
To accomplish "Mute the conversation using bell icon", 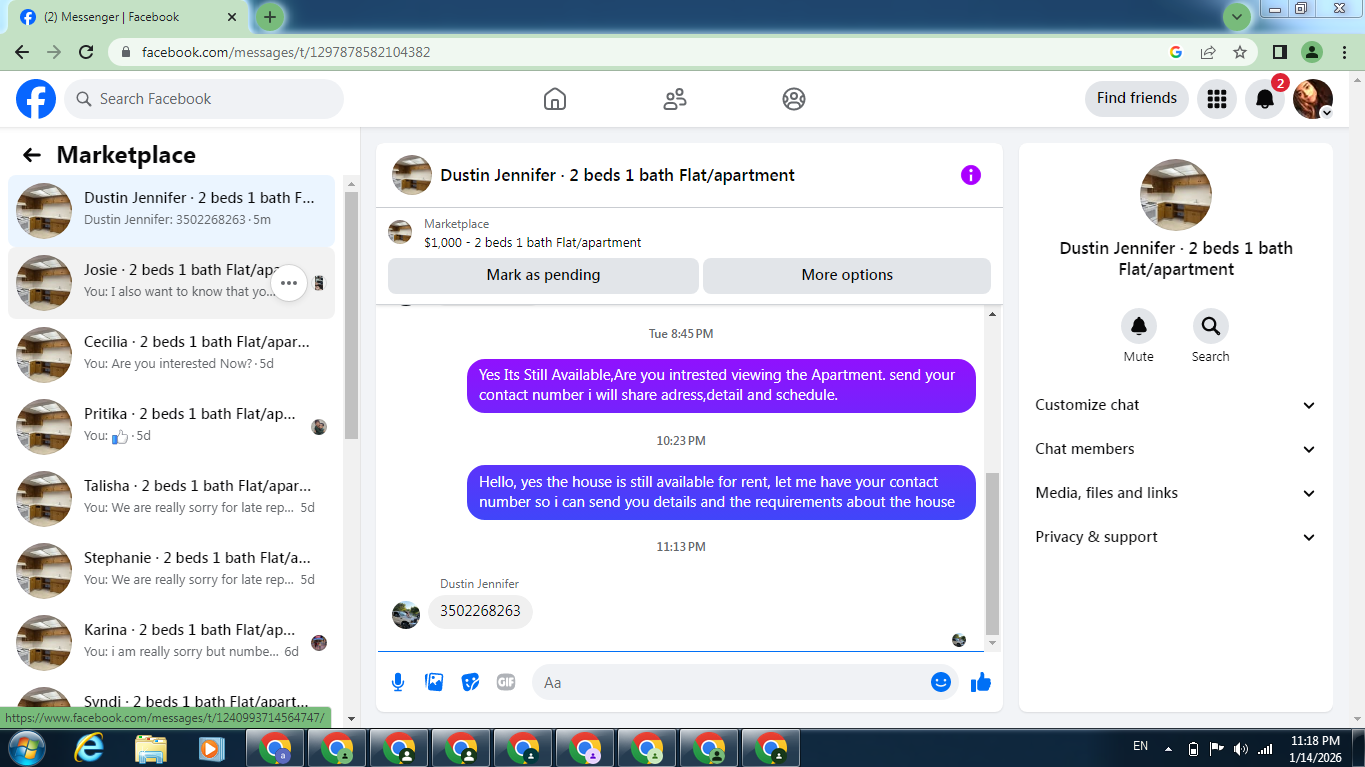I will (1139, 326).
